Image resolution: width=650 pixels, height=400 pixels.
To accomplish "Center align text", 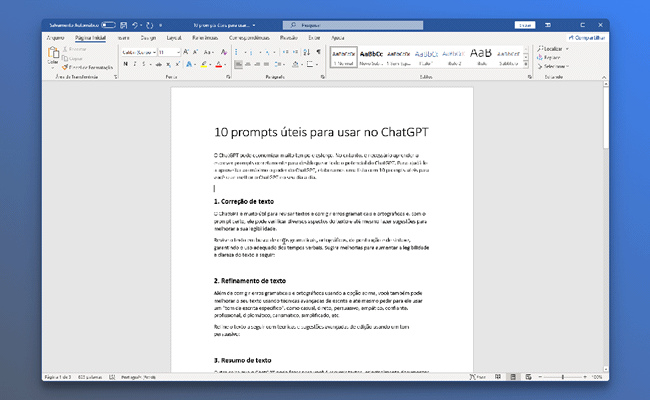I will [x=248, y=64].
